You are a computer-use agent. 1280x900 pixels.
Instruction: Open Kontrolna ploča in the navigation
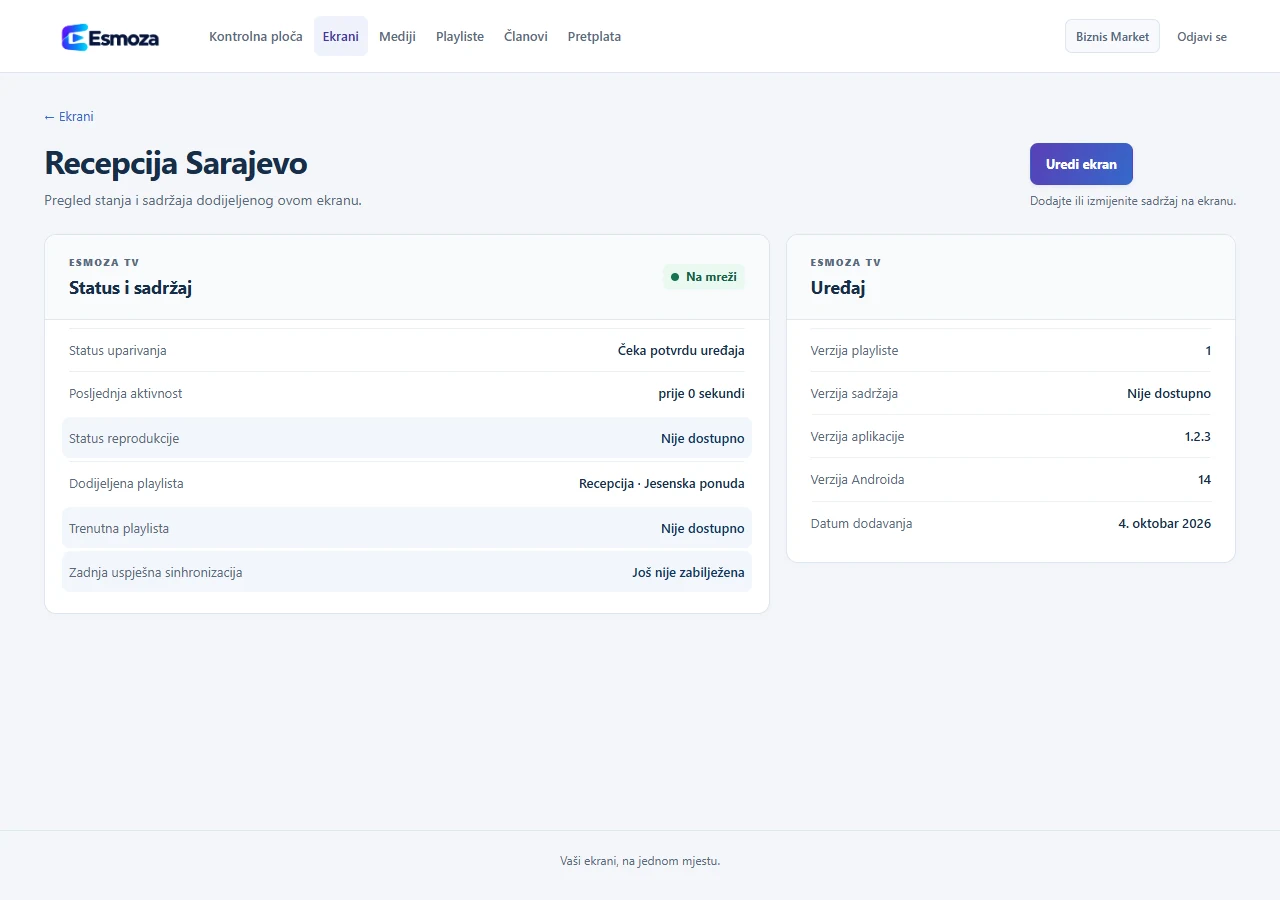256,36
